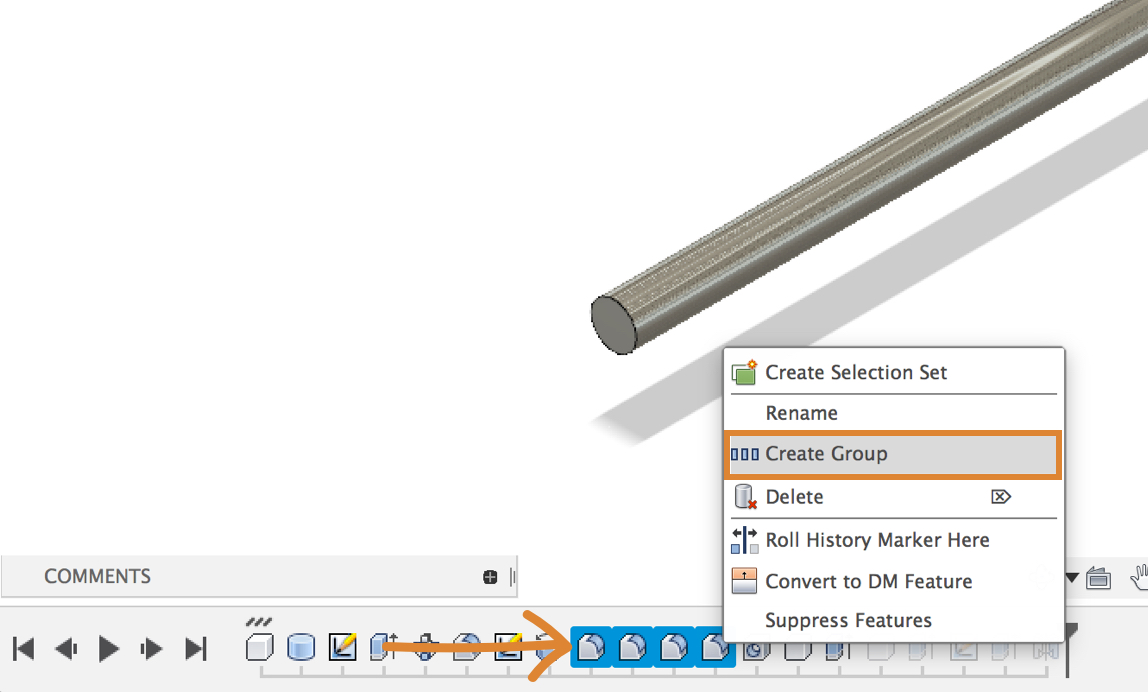The image size is (1148, 692).
Task: Choose Create Group from the context menu
Action: click(x=892, y=454)
